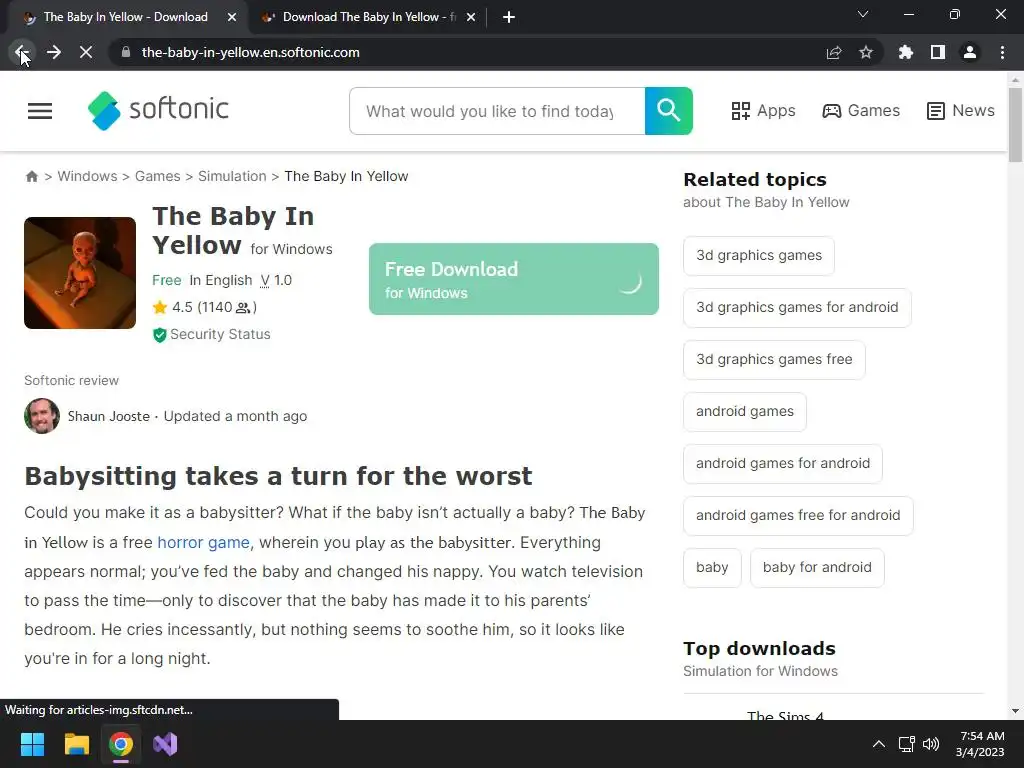Viewport: 1024px width, 768px height.
Task: Click the Softonic logo
Action: pos(158,110)
